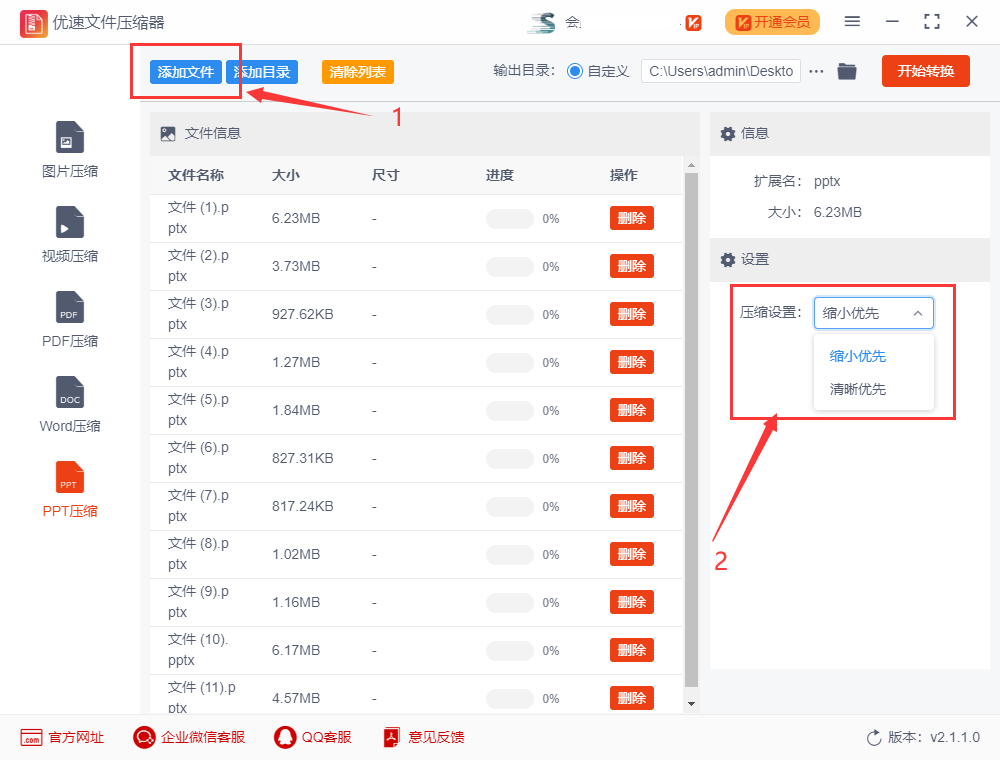Image resolution: width=1000 pixels, height=760 pixels.
Task: Click the 817.24KB size cell
Action: (302, 506)
